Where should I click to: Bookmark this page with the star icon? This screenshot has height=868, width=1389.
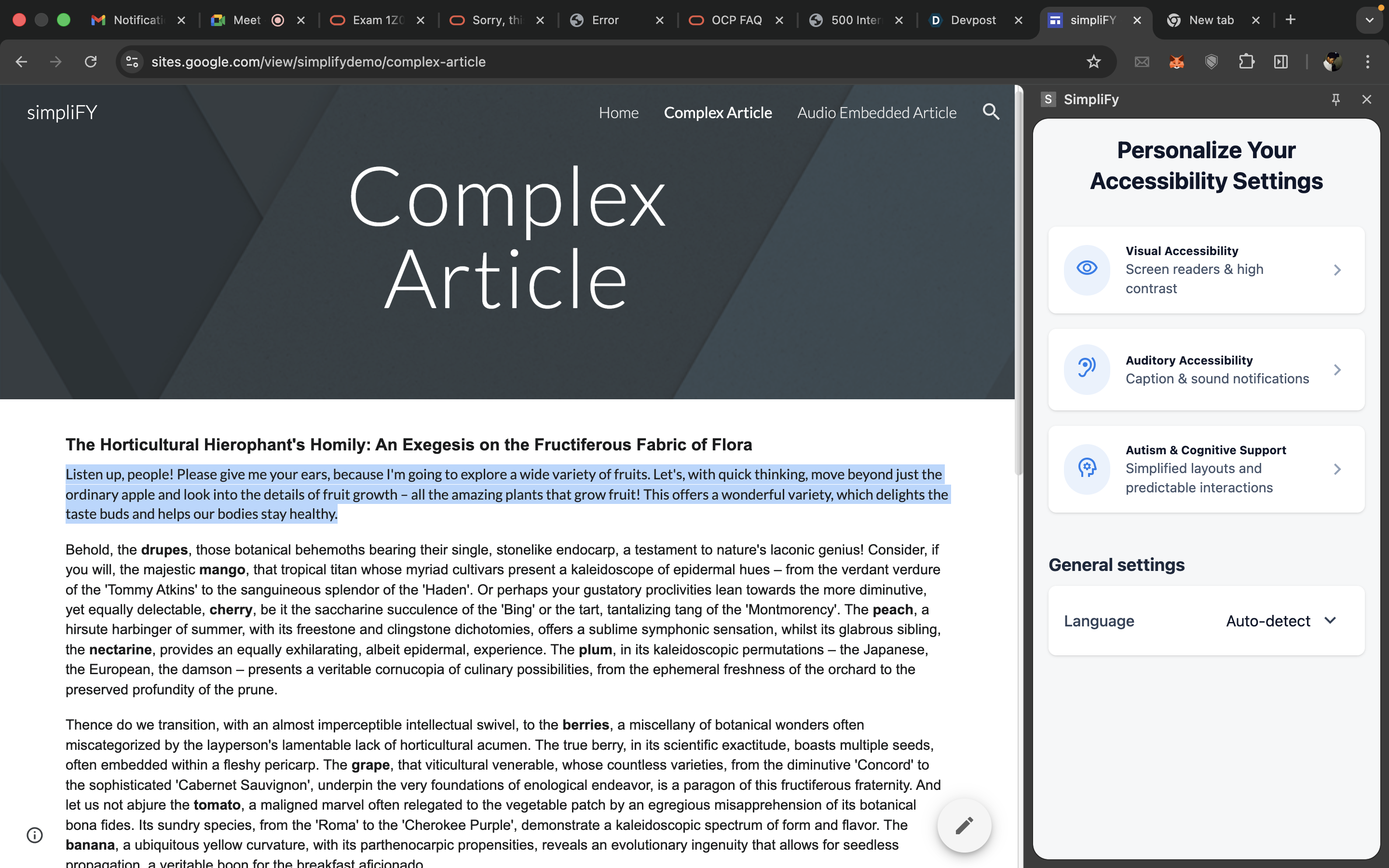pyautogui.click(x=1093, y=61)
